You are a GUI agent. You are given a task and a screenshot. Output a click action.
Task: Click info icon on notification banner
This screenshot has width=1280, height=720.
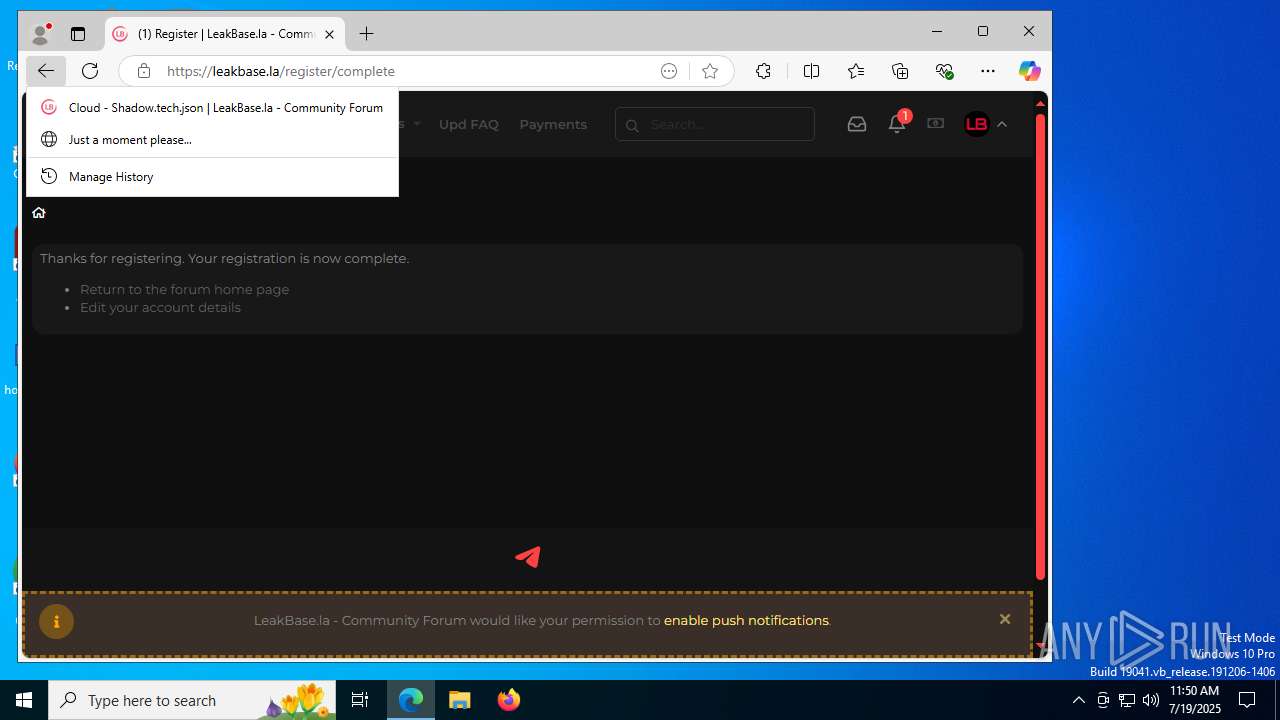pyautogui.click(x=56, y=621)
